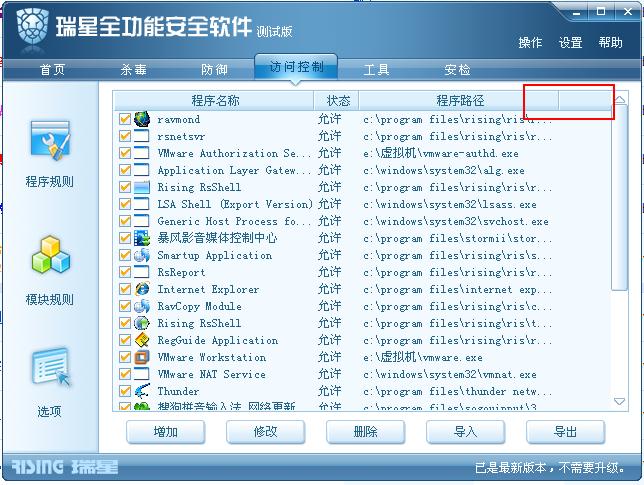Switch to 首页 tab
The width and height of the screenshot is (644, 485).
tap(53, 69)
